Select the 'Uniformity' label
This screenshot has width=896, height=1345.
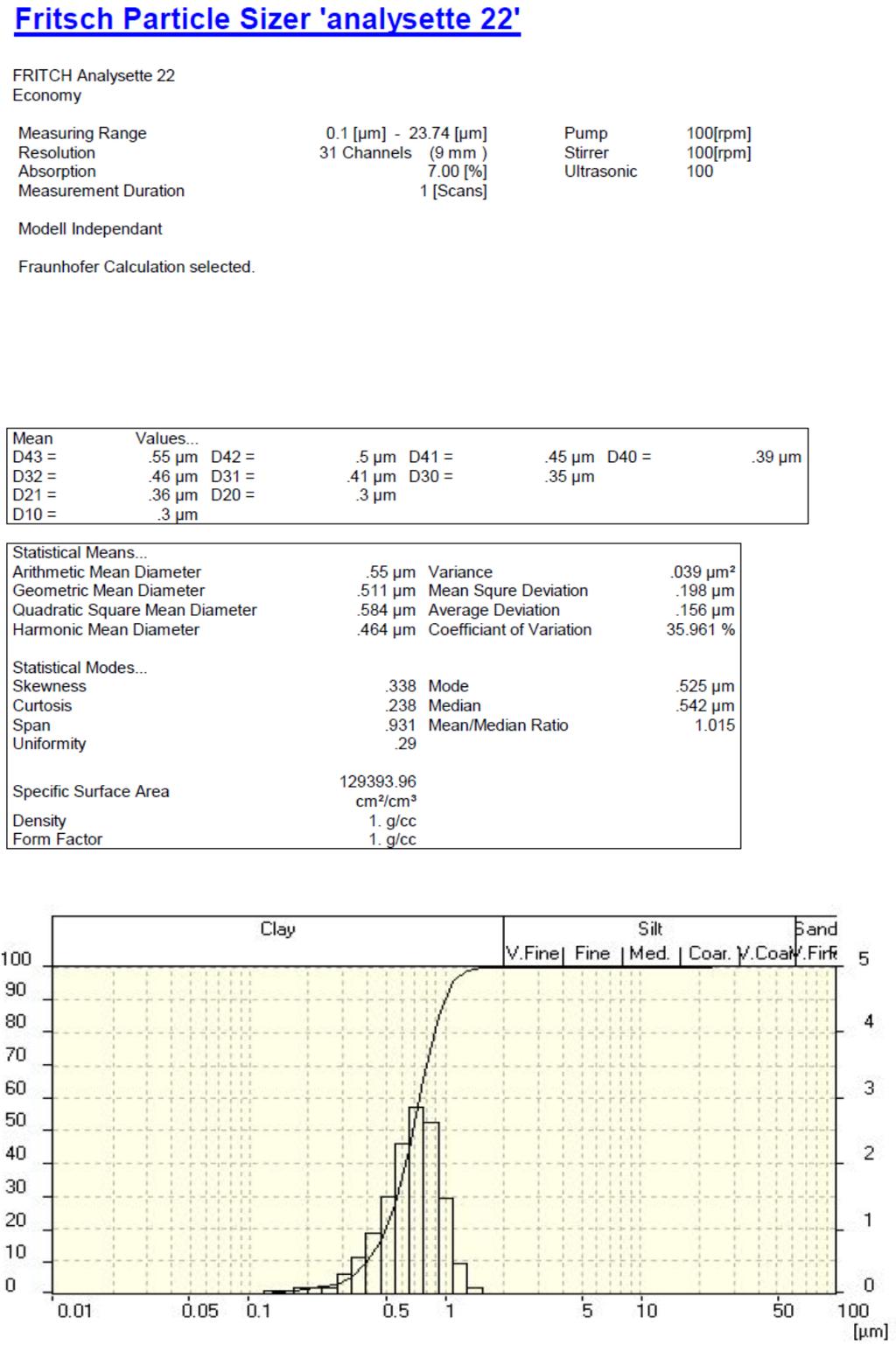click(49, 745)
